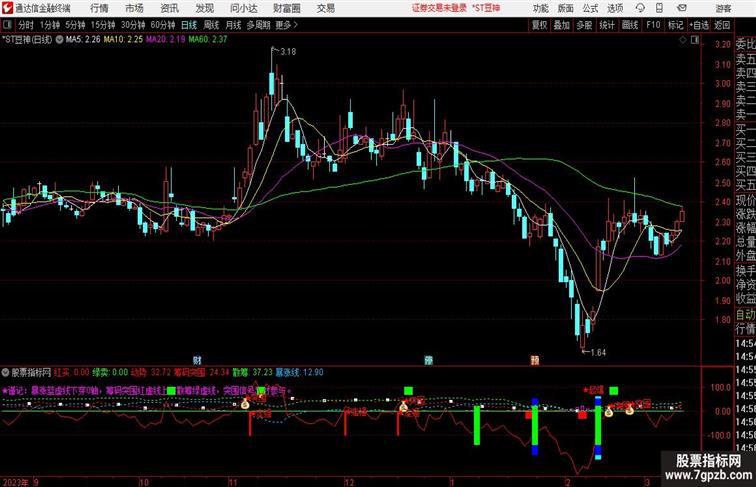
Task: Expand dropdown arrow beside 股票指标网 indicator
Action: pos(5,372)
